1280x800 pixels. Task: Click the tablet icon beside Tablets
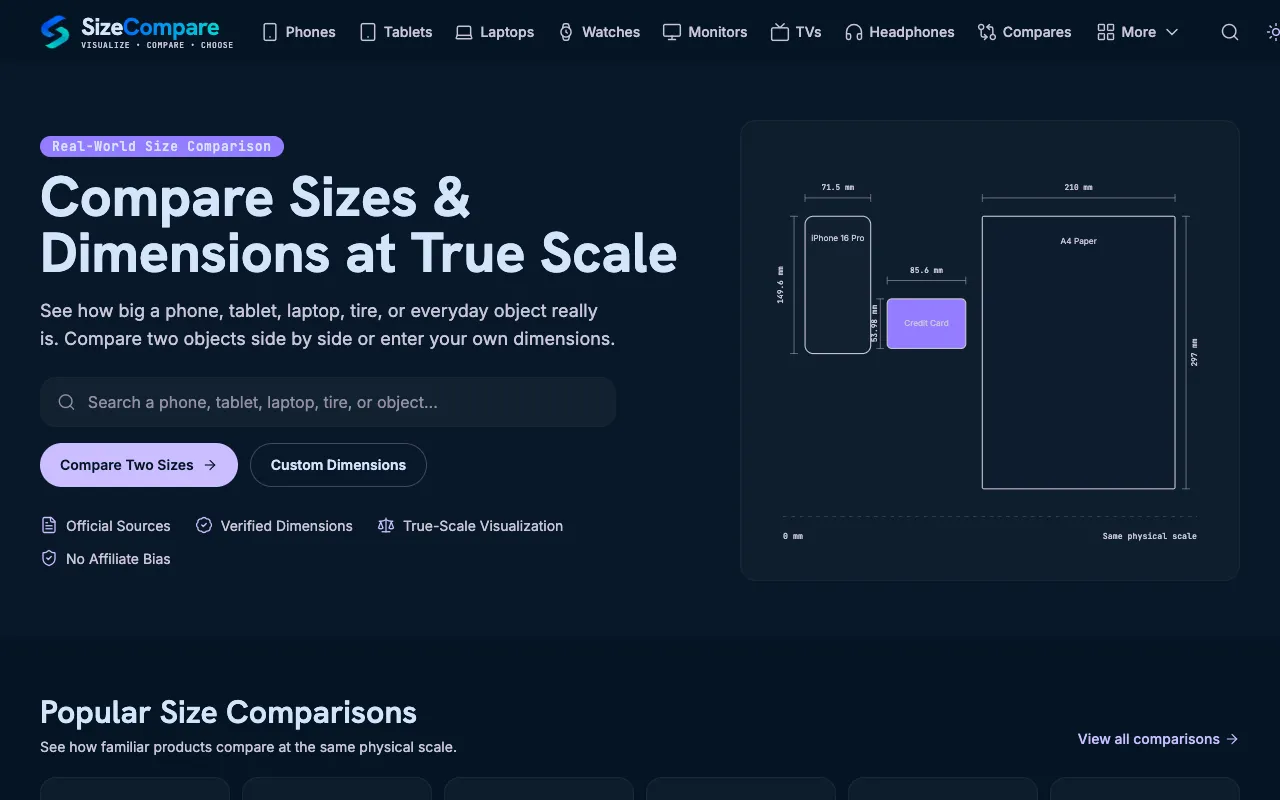tap(368, 32)
